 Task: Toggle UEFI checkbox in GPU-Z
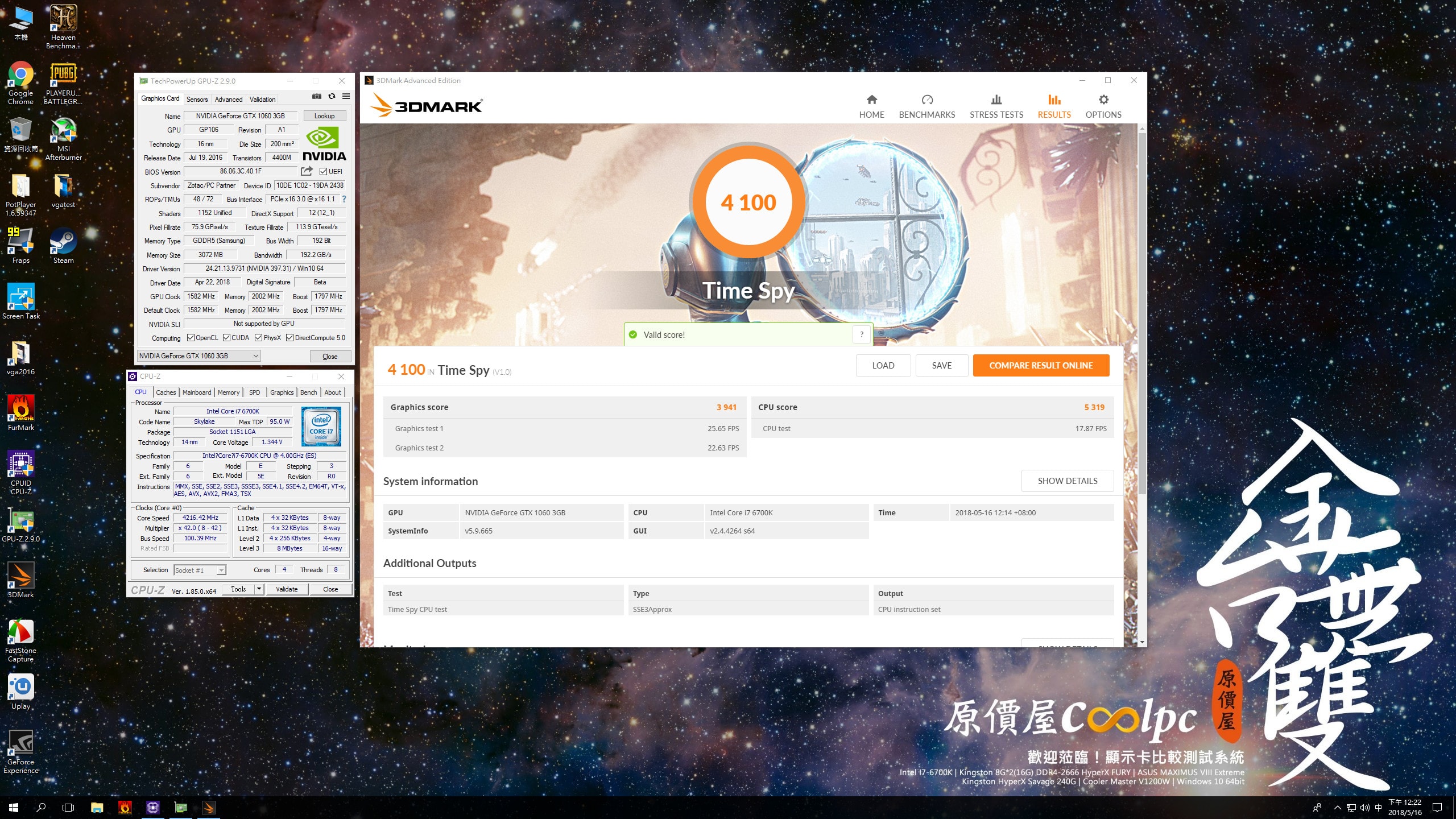[323, 172]
